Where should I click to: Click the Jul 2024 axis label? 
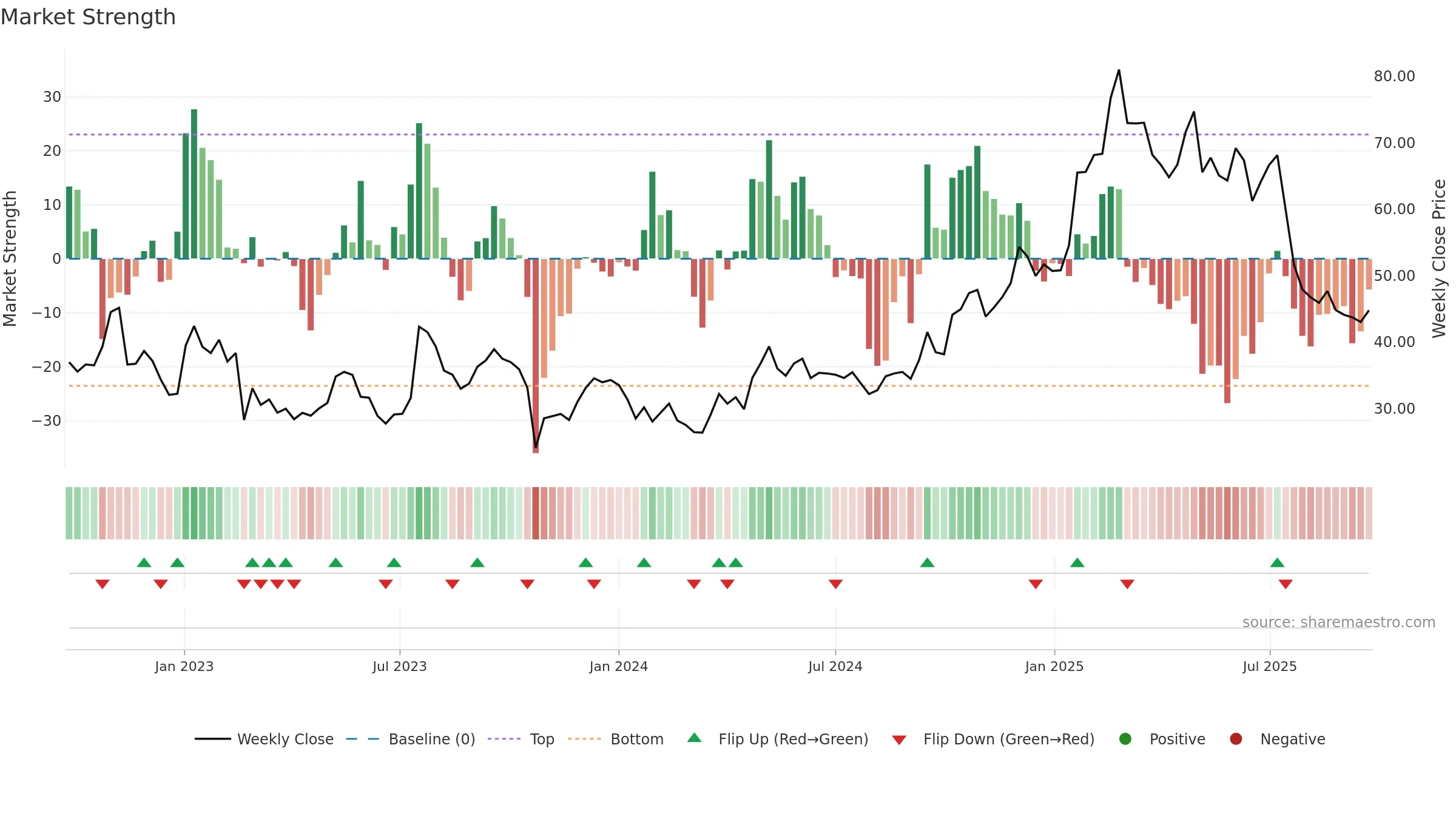835,666
